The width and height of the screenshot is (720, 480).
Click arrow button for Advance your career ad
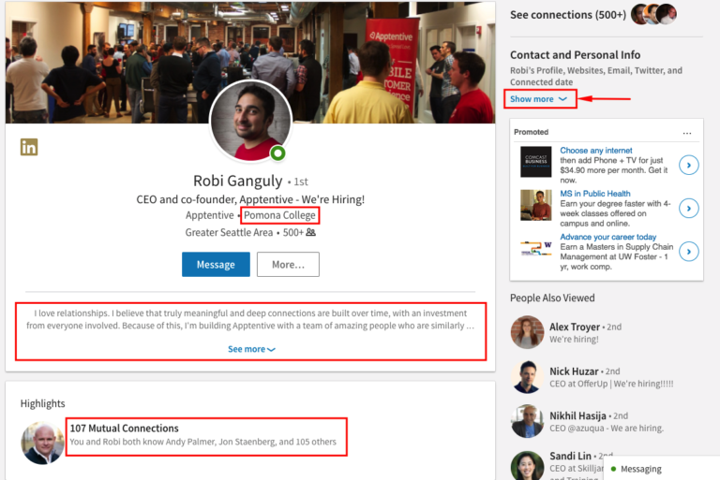point(688,251)
